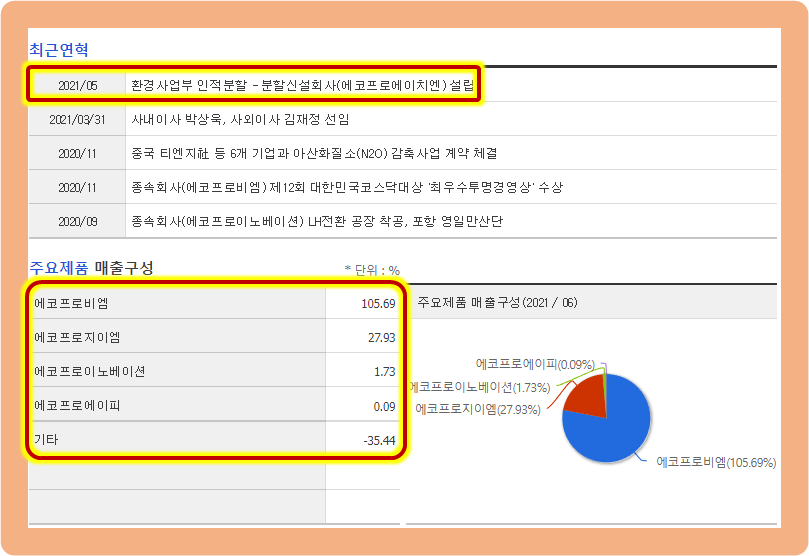Click the 단위 : % unit note
The image size is (809, 556).
[x=372, y=270]
